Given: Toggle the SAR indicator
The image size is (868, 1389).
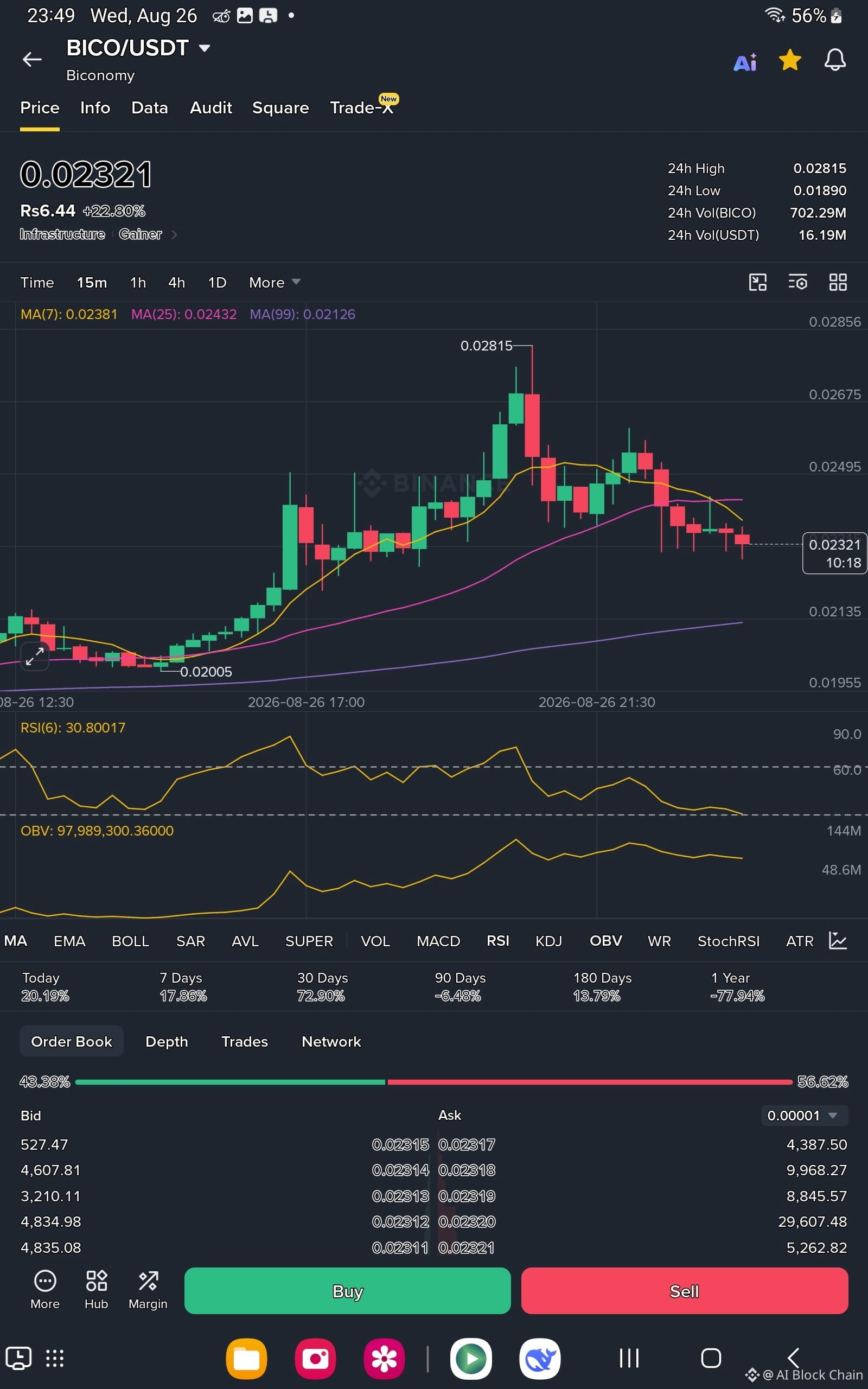Looking at the screenshot, I should click(190, 941).
